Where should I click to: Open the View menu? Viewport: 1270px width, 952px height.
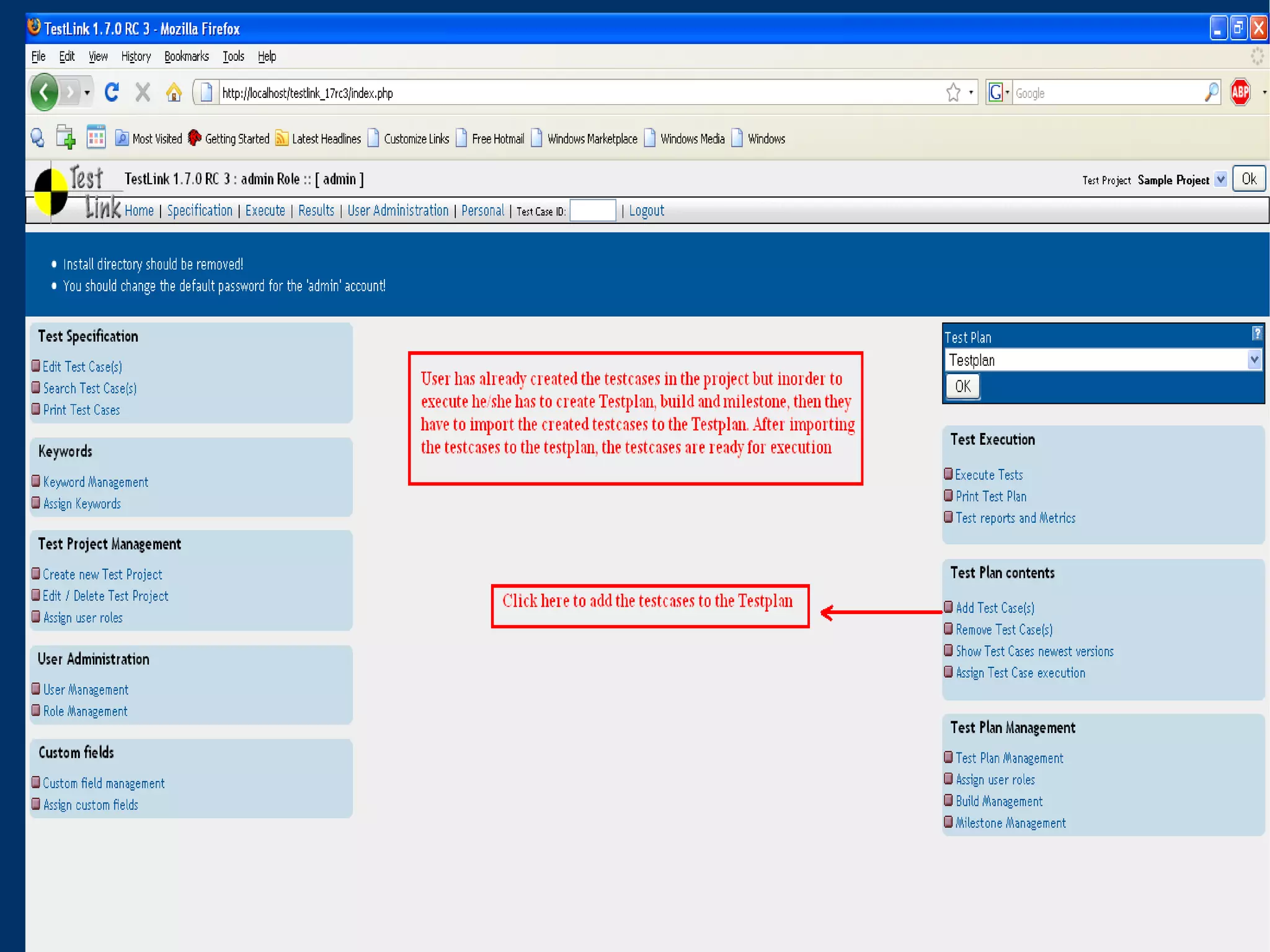pyautogui.click(x=98, y=56)
